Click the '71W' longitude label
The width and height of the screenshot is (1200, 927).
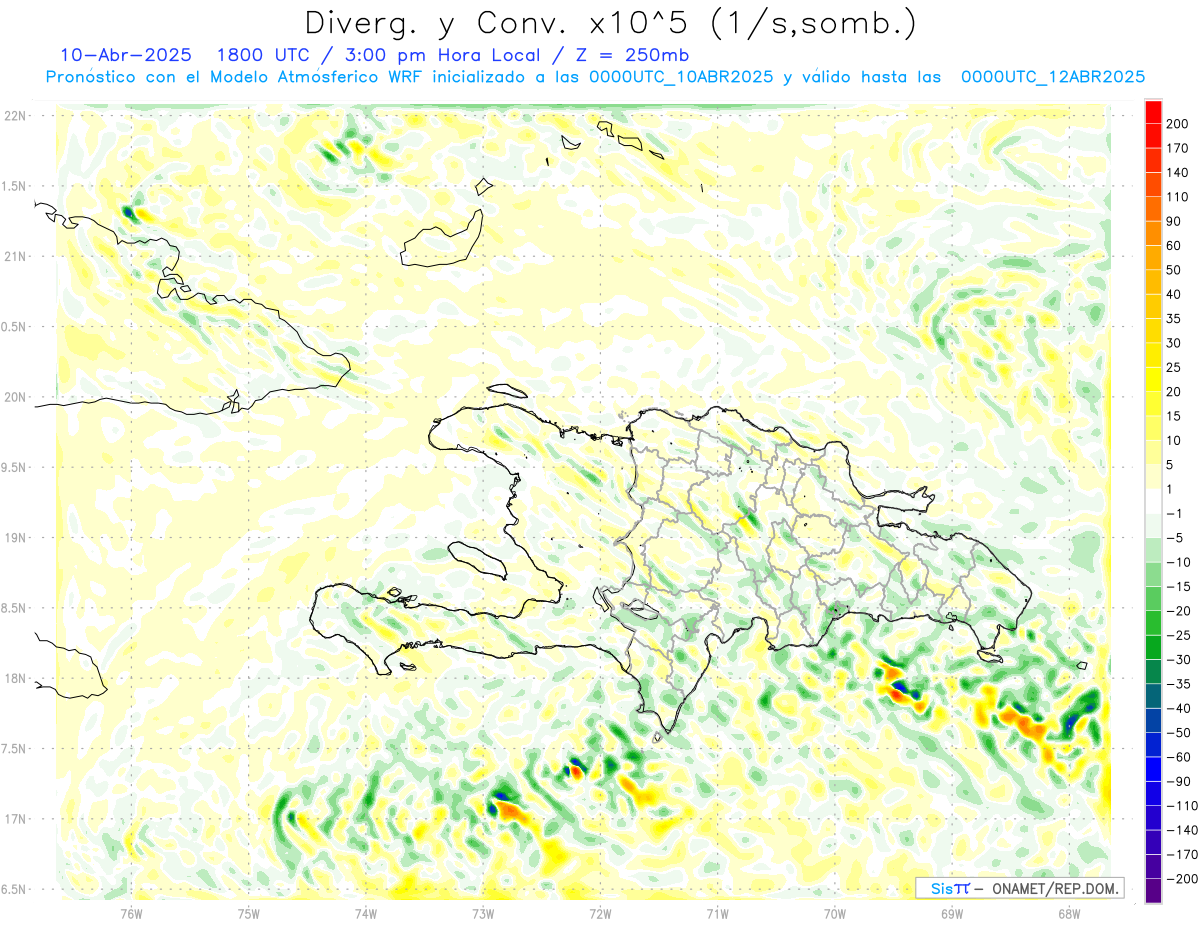click(x=717, y=913)
